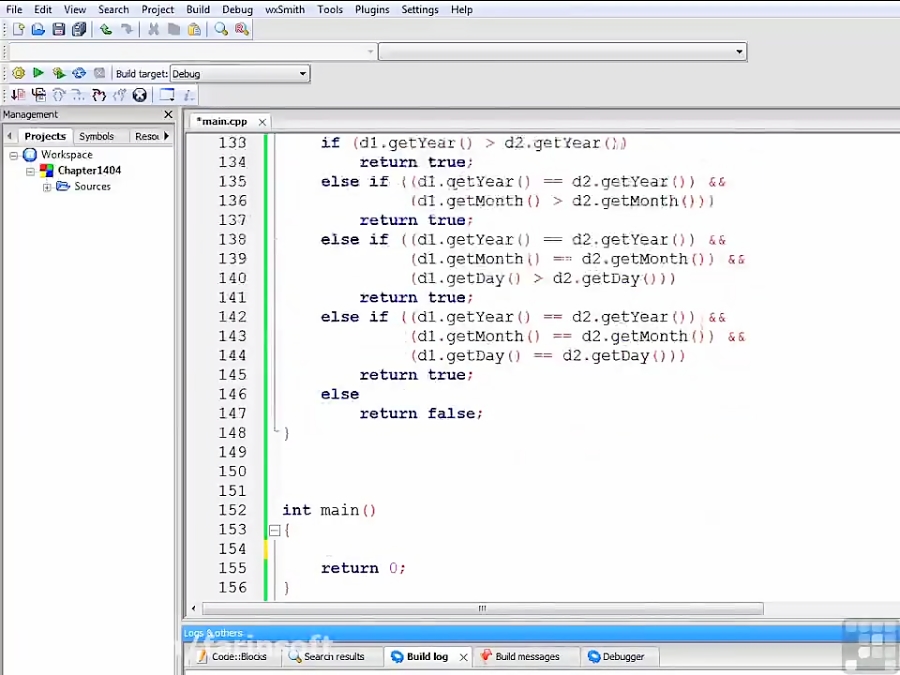Click the Save file icon
Screen dimensions: 900x675
[59, 29]
